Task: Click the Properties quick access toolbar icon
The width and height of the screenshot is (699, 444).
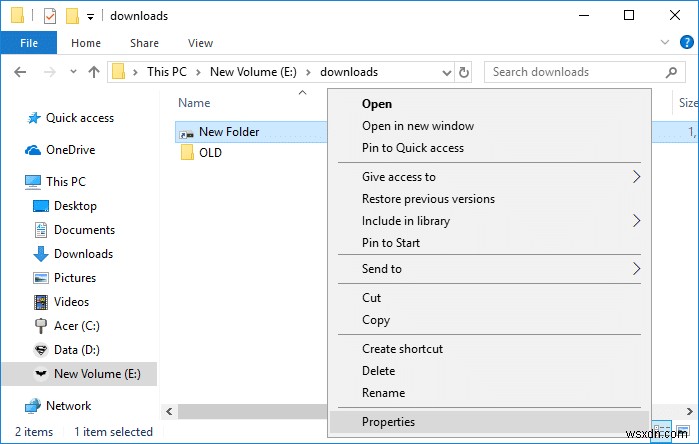Action: click(49, 16)
